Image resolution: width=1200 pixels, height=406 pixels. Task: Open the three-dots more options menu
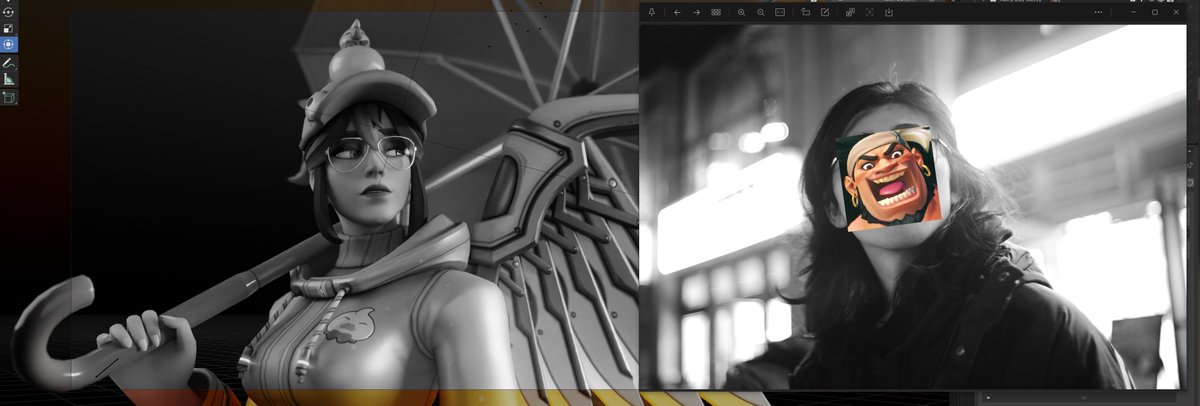(1099, 12)
